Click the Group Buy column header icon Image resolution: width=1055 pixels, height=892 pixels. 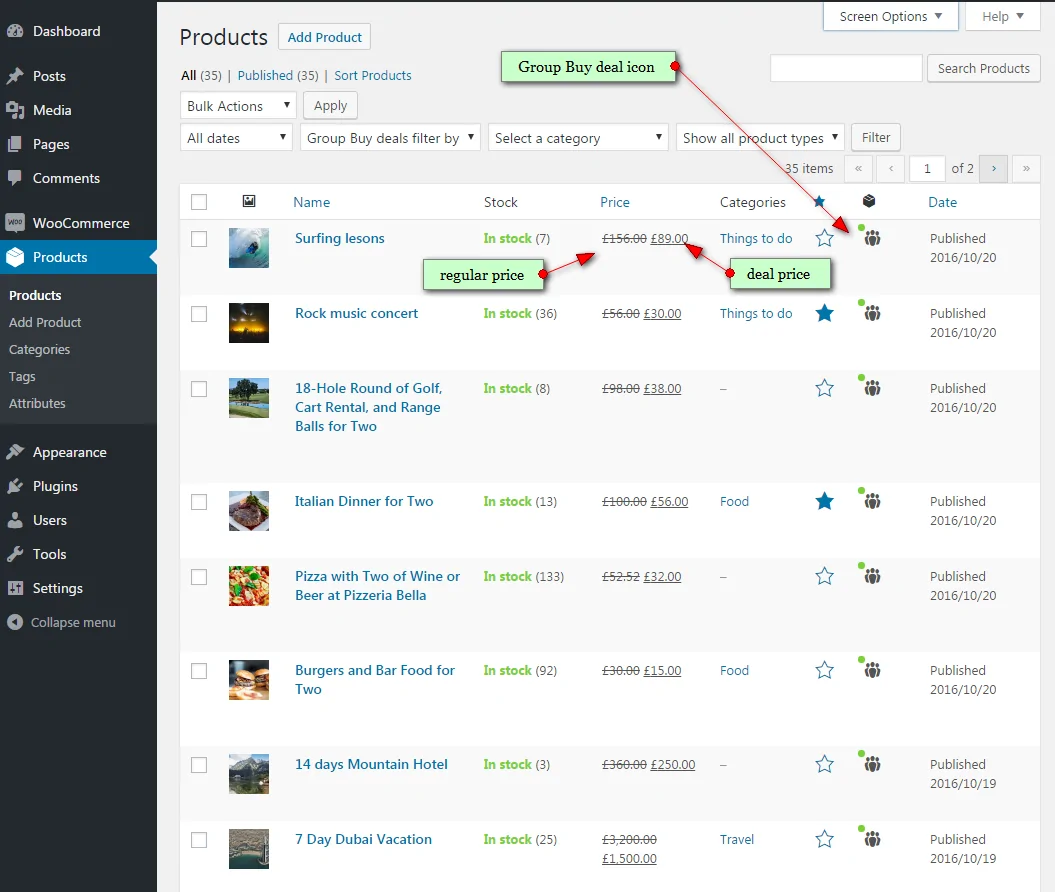(x=869, y=202)
